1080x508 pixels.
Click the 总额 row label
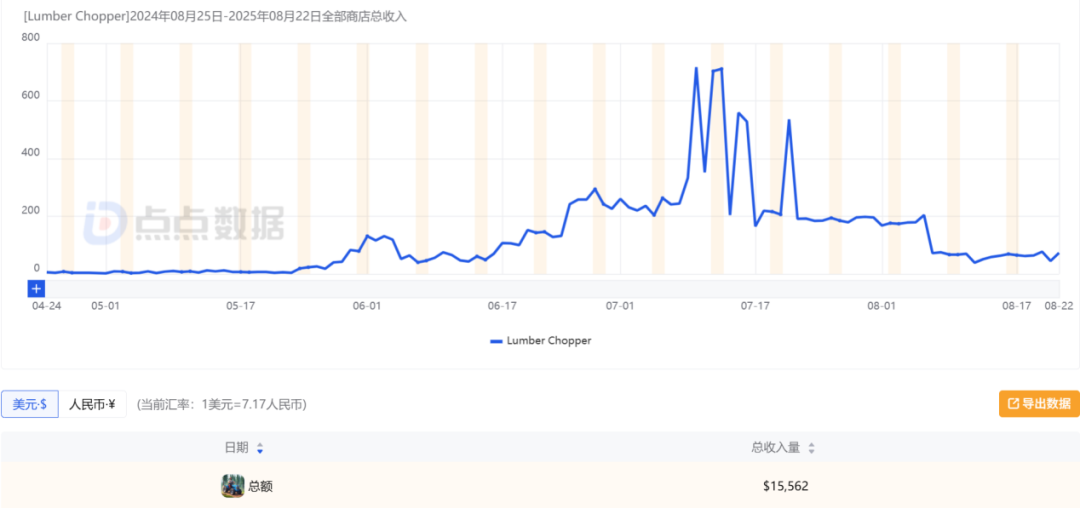(260, 486)
